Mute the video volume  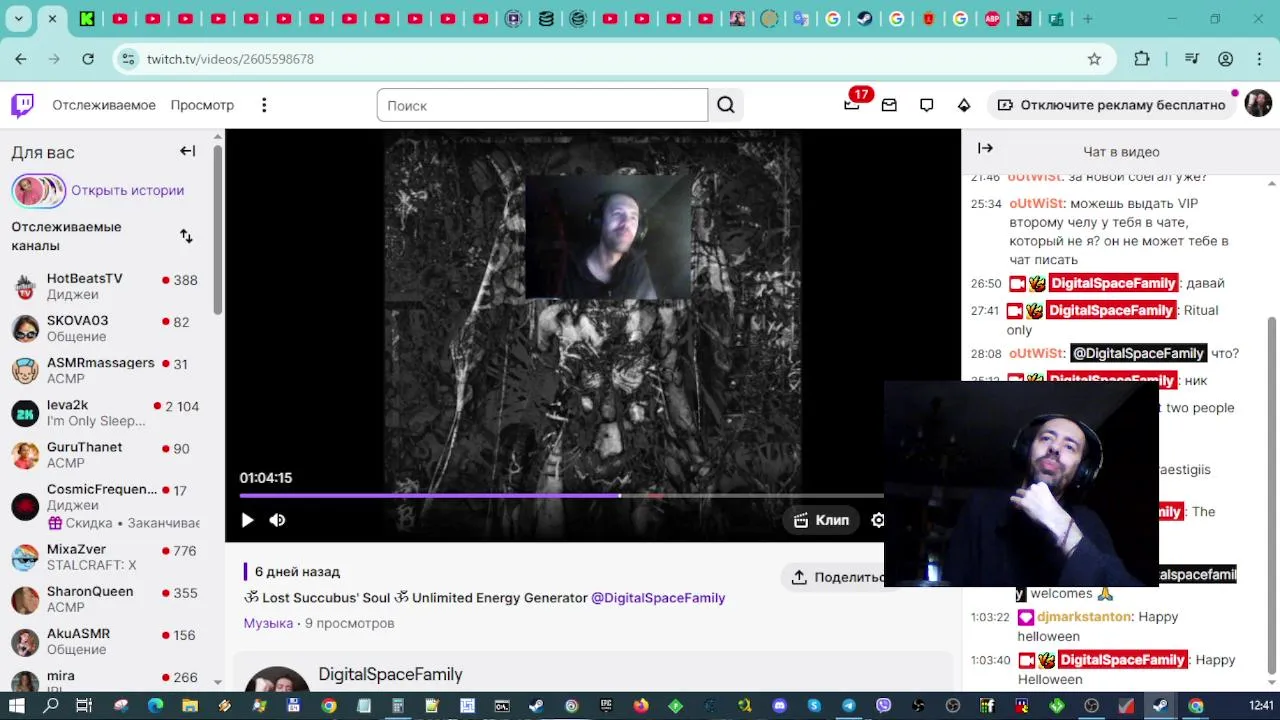pyautogui.click(x=277, y=520)
